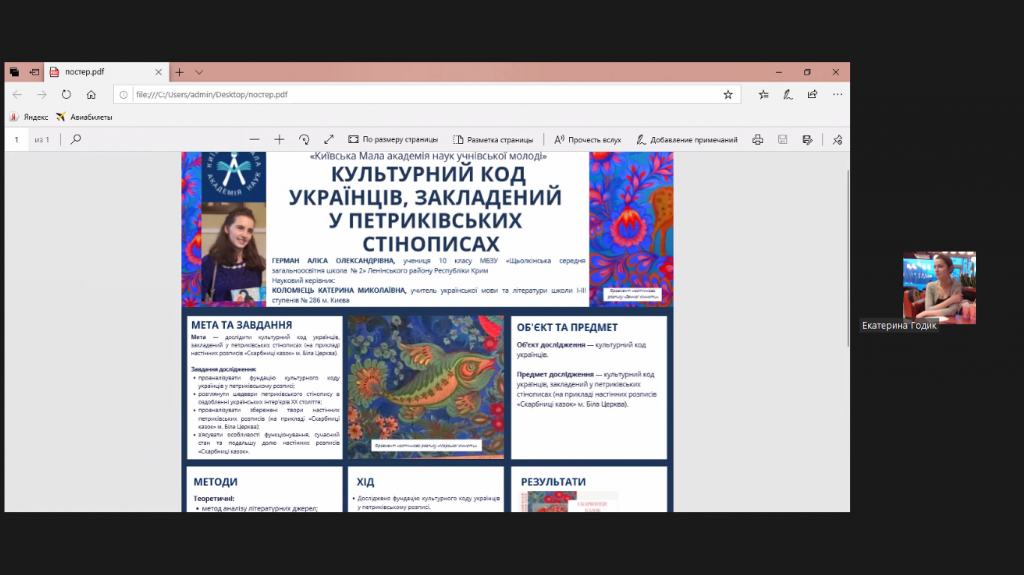Click the ХІД heading
The height and width of the screenshot is (575, 1024).
click(x=365, y=482)
